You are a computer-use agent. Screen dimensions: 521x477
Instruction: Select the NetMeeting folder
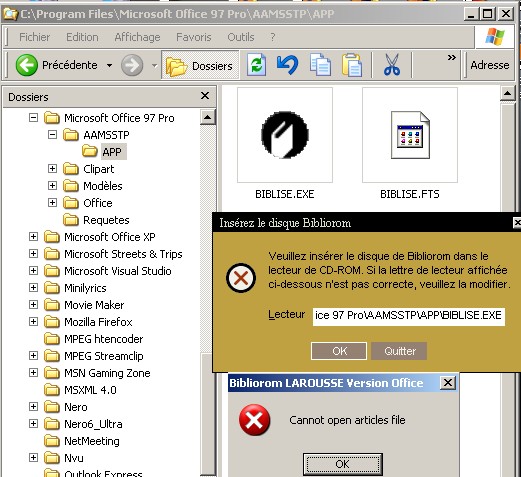(x=92, y=441)
